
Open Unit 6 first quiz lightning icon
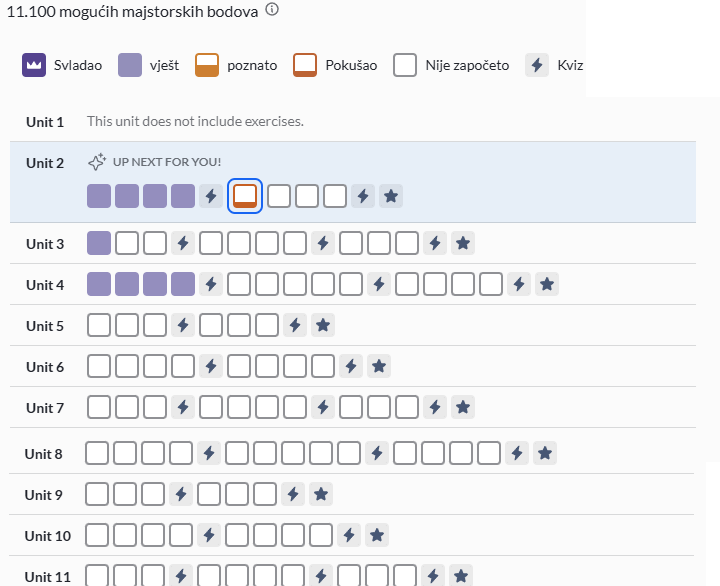pyautogui.click(x=211, y=367)
